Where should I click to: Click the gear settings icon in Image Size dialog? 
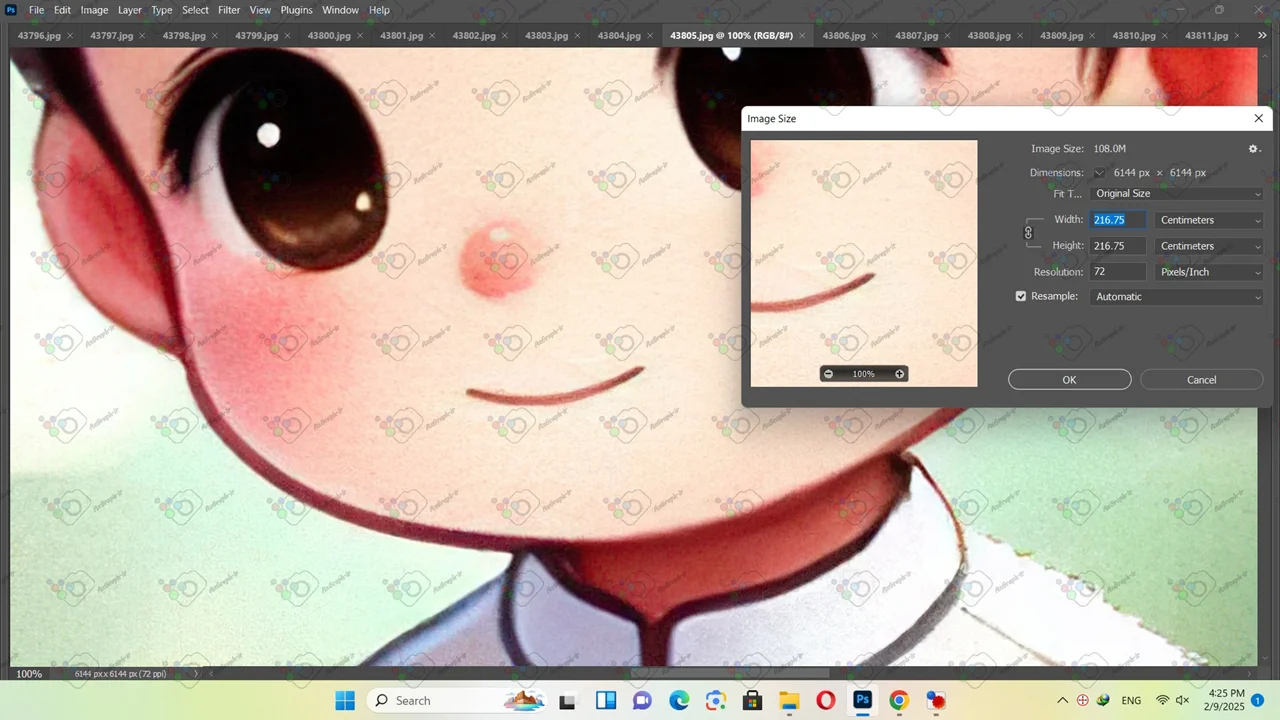point(1253,149)
